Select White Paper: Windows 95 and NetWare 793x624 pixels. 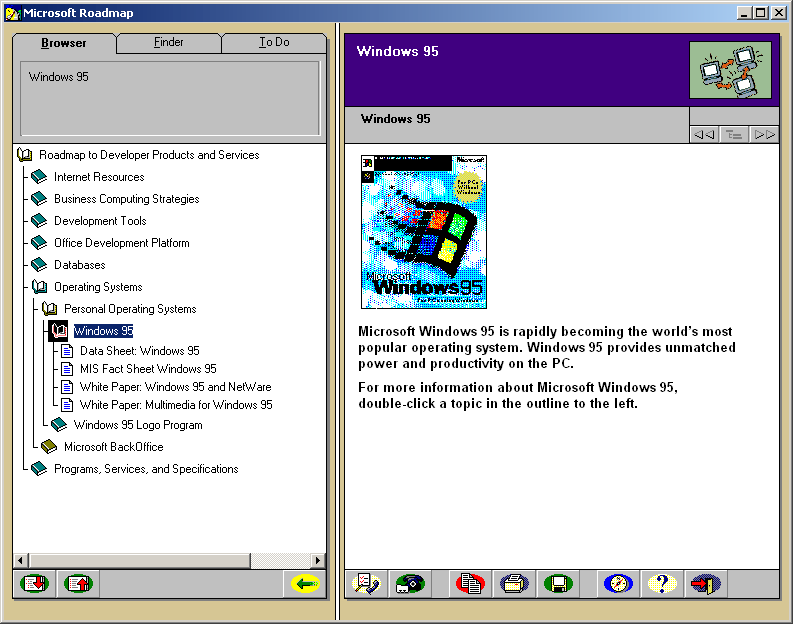(175, 387)
